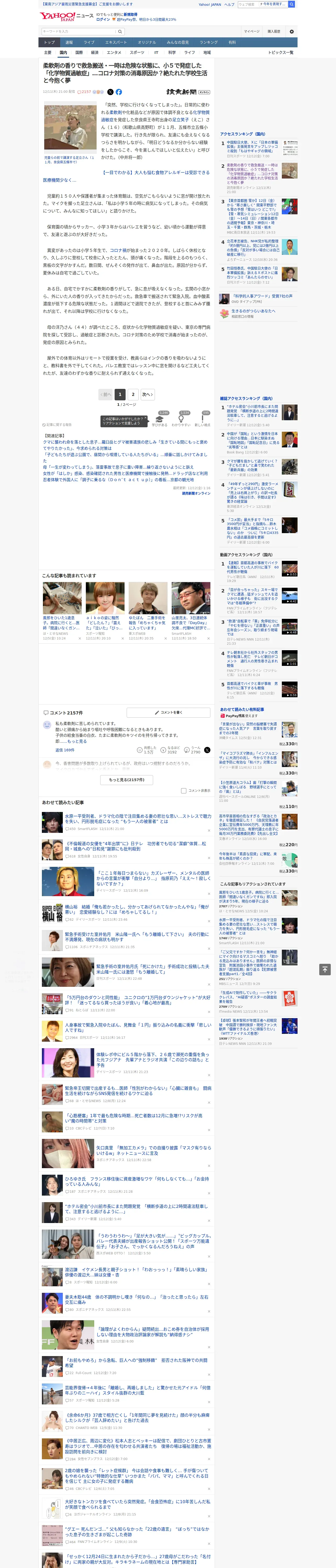Switch to the ランキング tab
Image resolution: width=336 pixels, height=1568 pixels.
(209, 43)
